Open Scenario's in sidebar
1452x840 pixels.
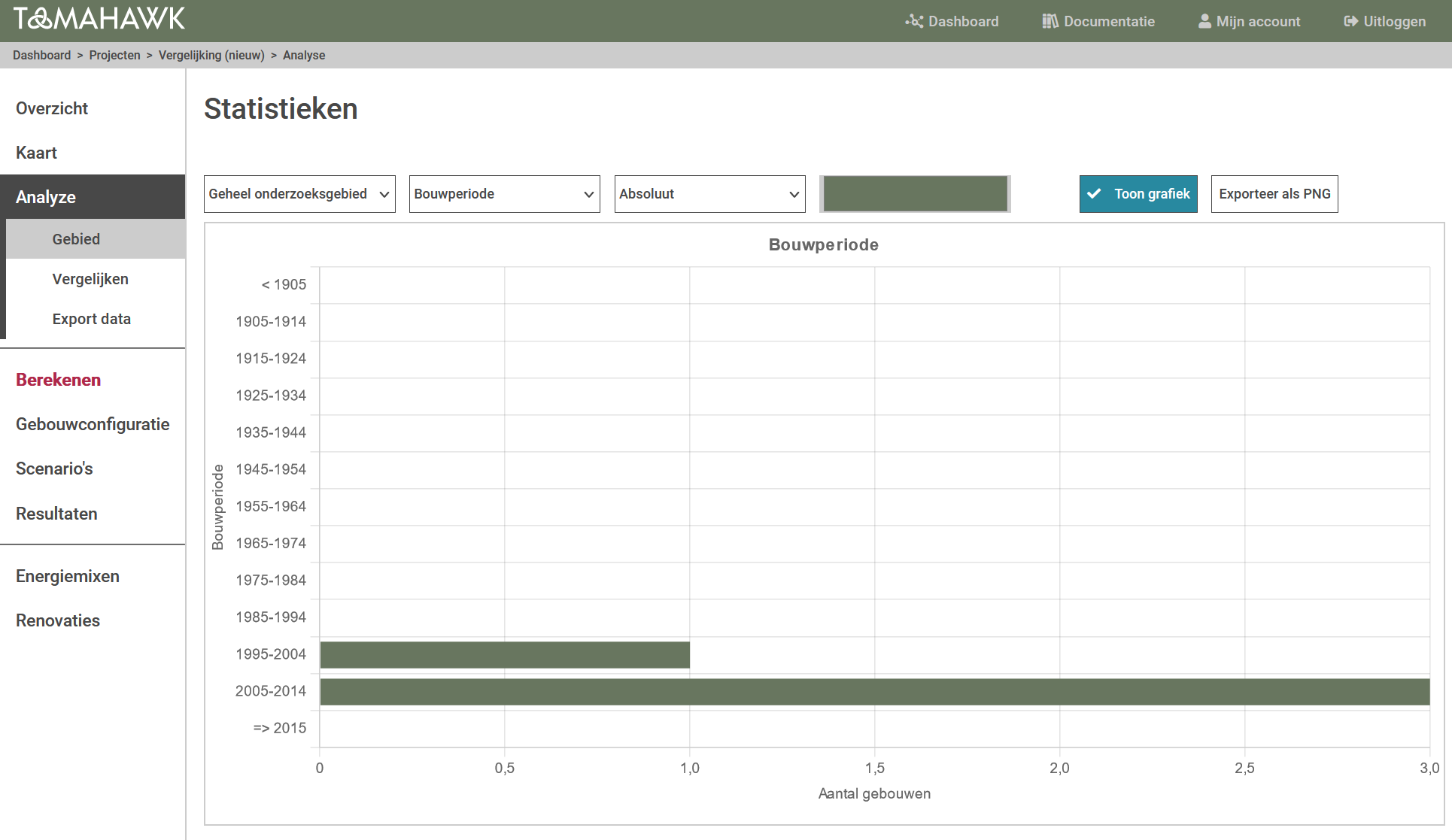coord(54,469)
